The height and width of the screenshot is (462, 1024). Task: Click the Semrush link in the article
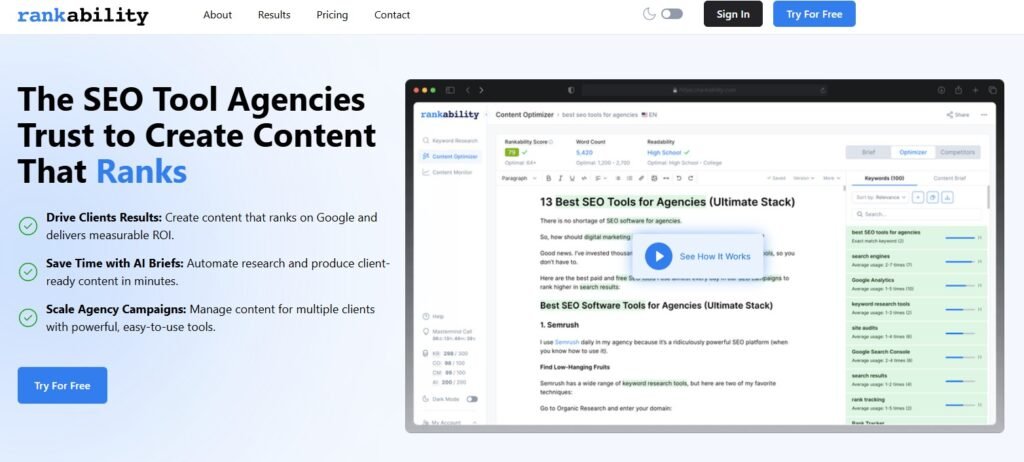click(567, 342)
